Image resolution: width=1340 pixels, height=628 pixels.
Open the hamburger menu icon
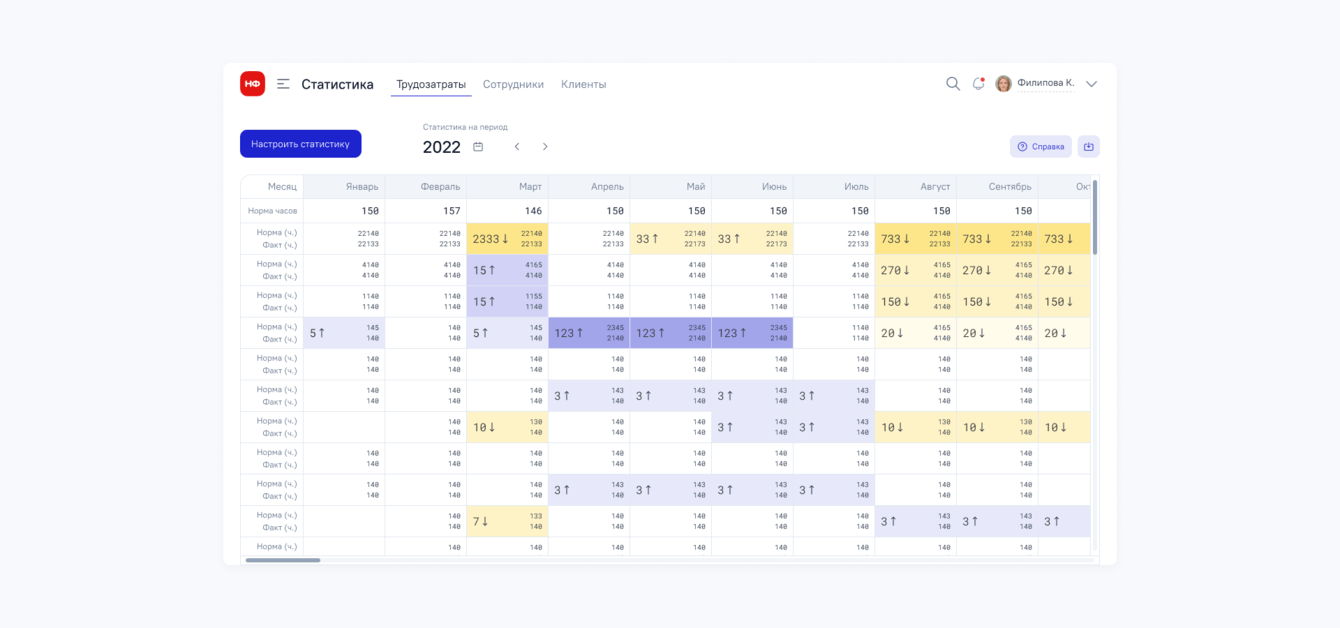(284, 84)
